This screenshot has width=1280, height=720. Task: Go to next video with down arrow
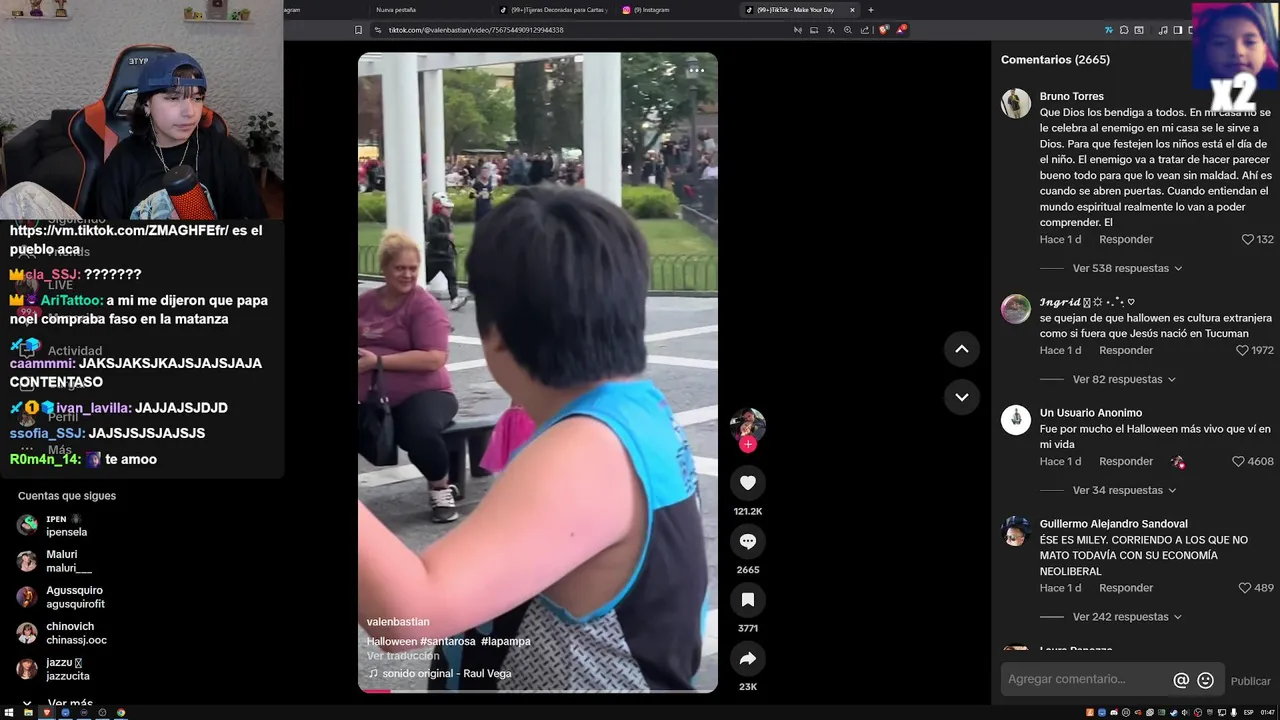[x=961, y=397]
